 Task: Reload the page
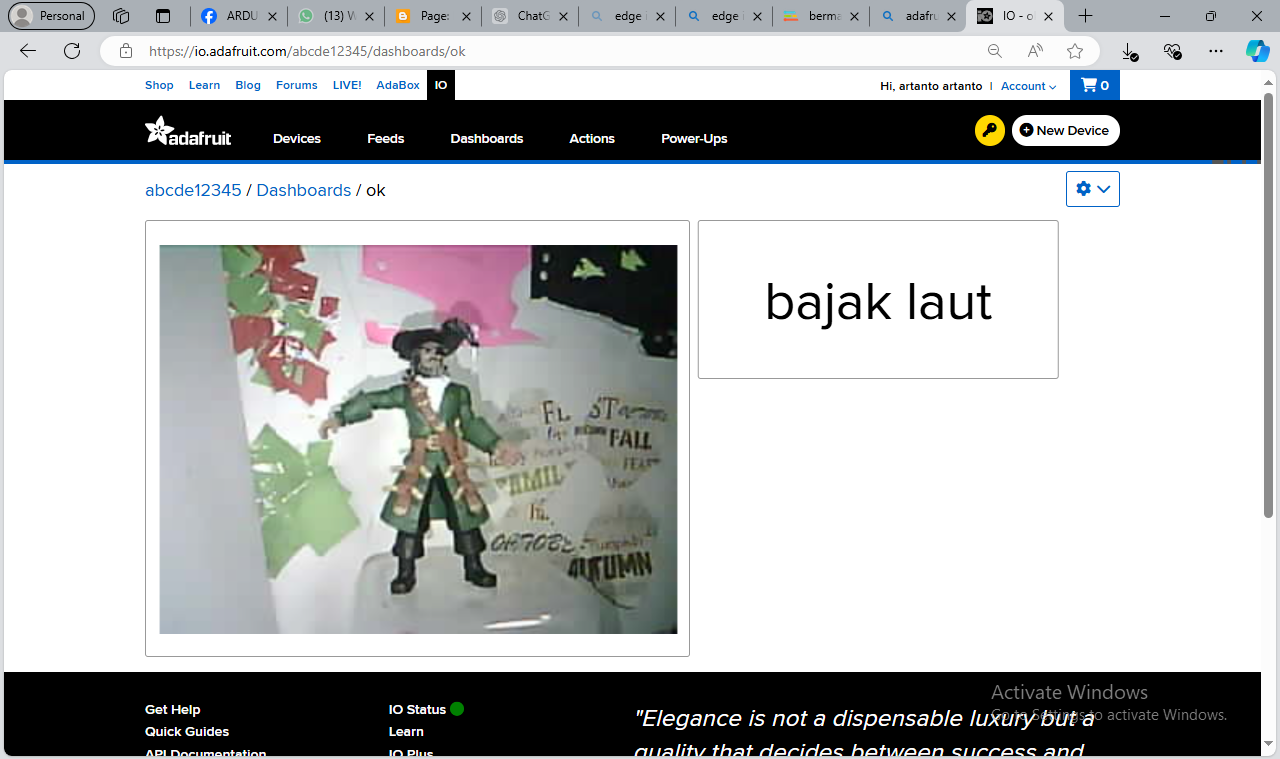[x=72, y=51]
